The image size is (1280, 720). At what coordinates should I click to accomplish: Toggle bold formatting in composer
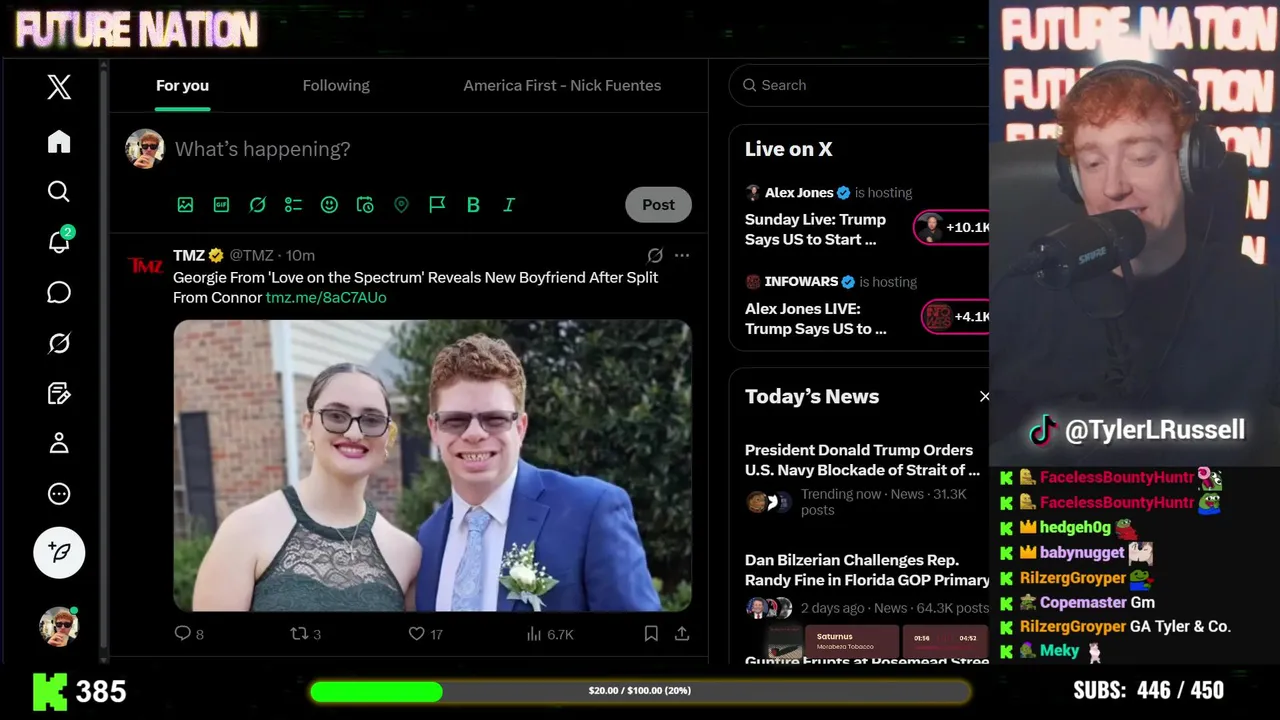[473, 205]
